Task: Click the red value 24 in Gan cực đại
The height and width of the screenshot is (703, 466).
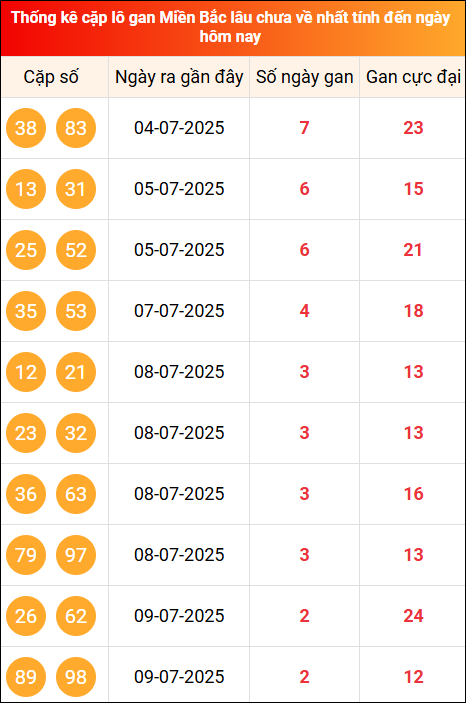Action: click(413, 616)
